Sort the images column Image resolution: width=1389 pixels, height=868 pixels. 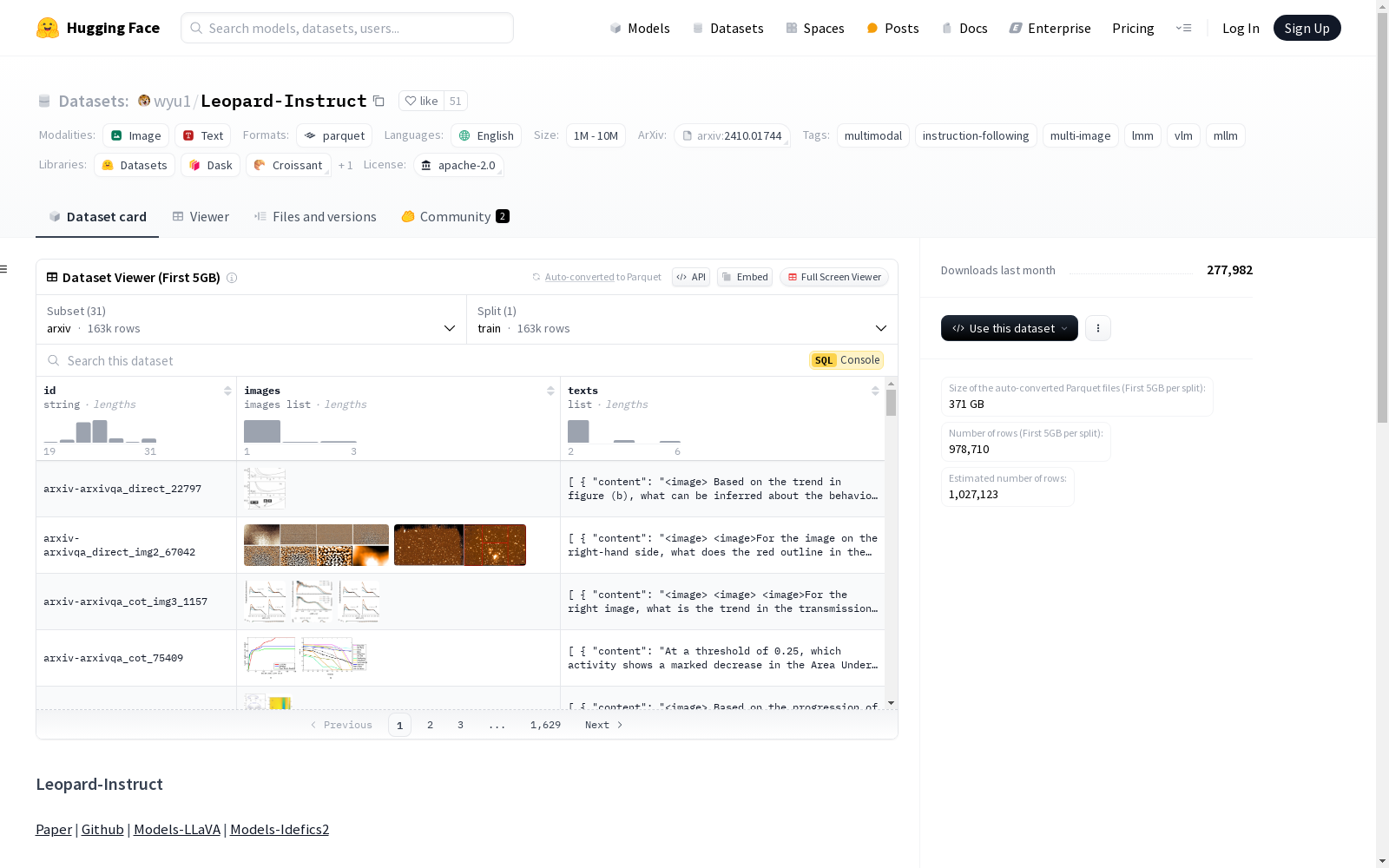point(550,391)
